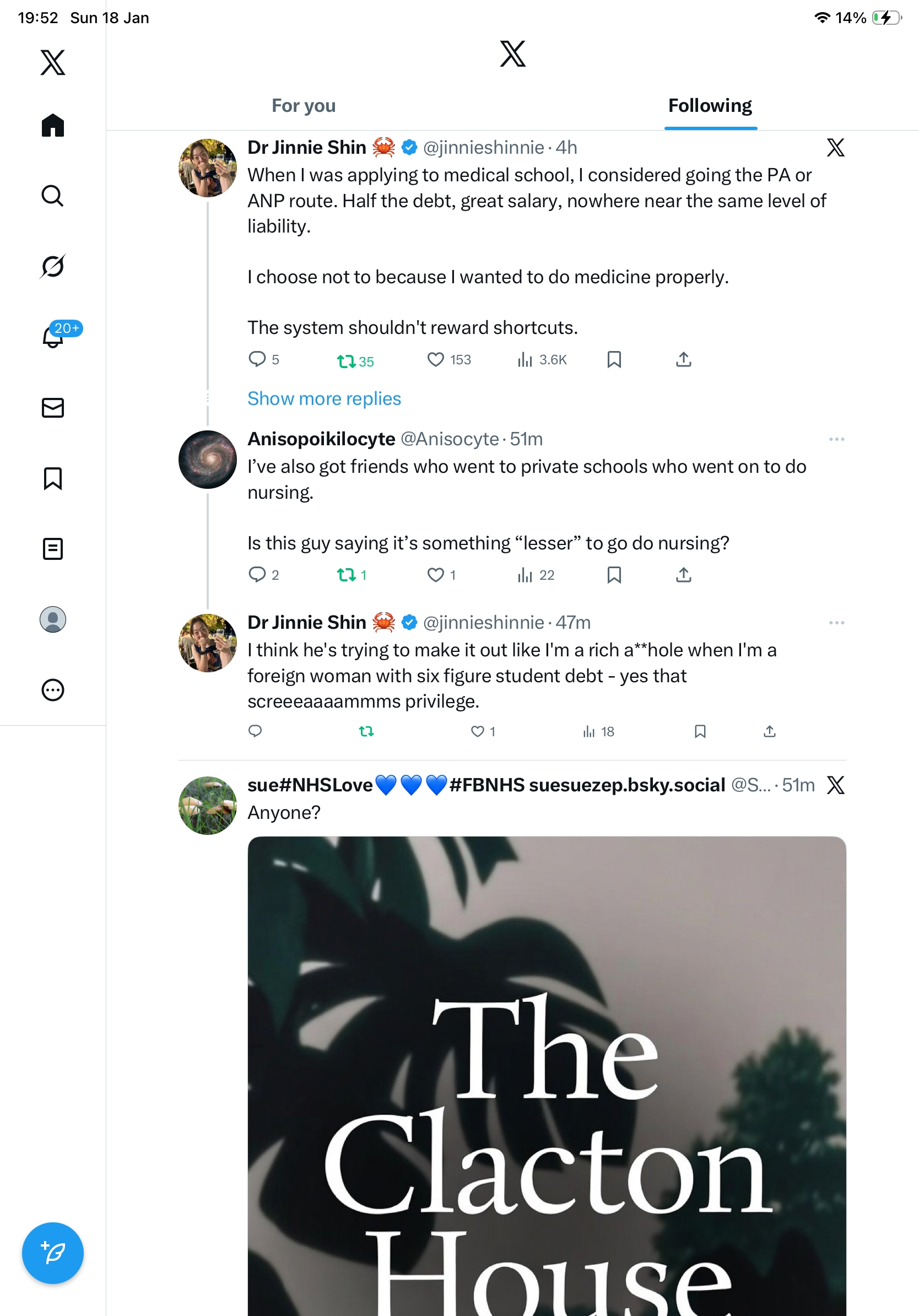The image size is (919, 1316).
Task: Click Show more replies link
Action: pyautogui.click(x=324, y=398)
